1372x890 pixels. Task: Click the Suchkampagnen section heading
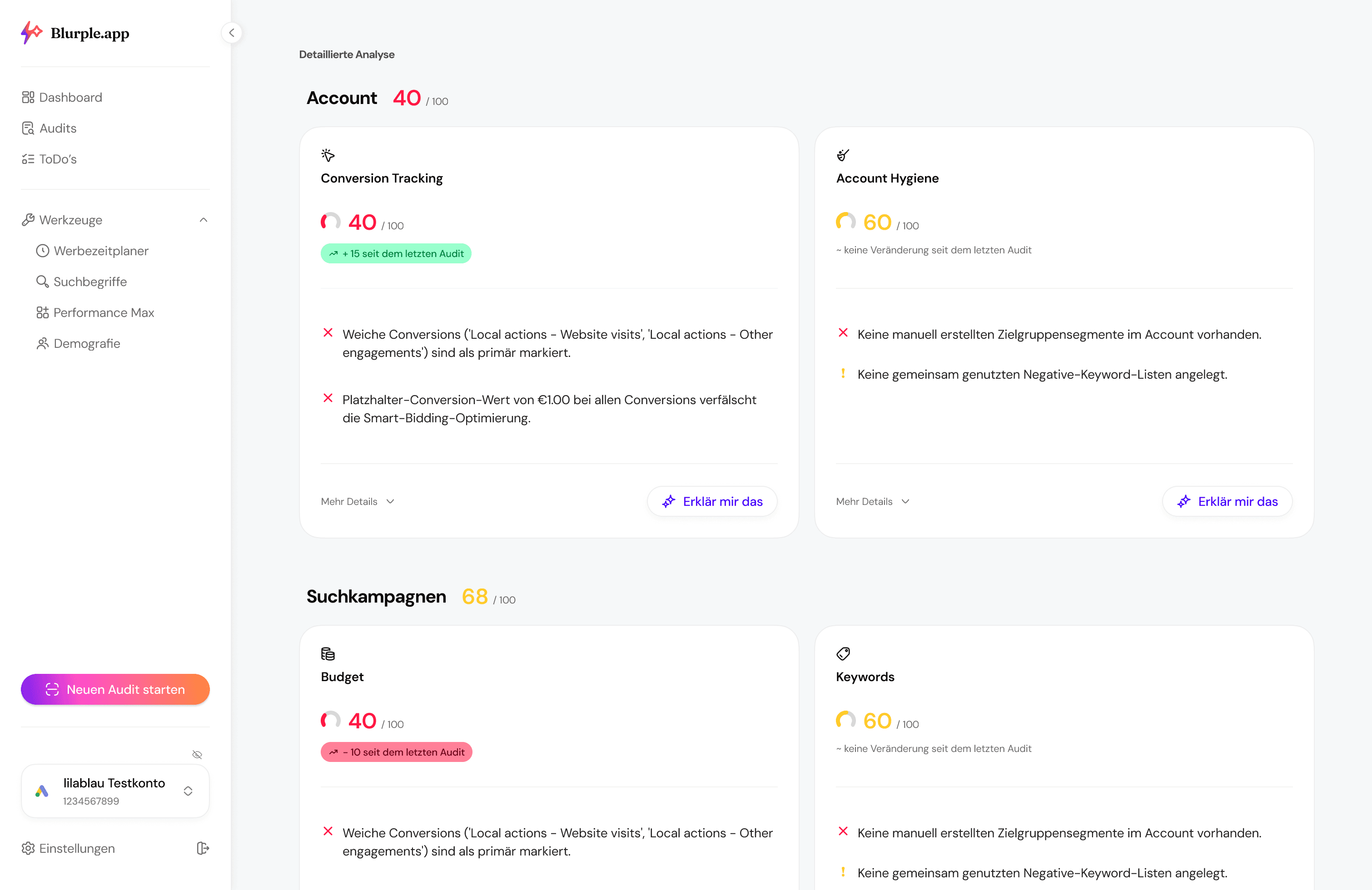point(377,598)
